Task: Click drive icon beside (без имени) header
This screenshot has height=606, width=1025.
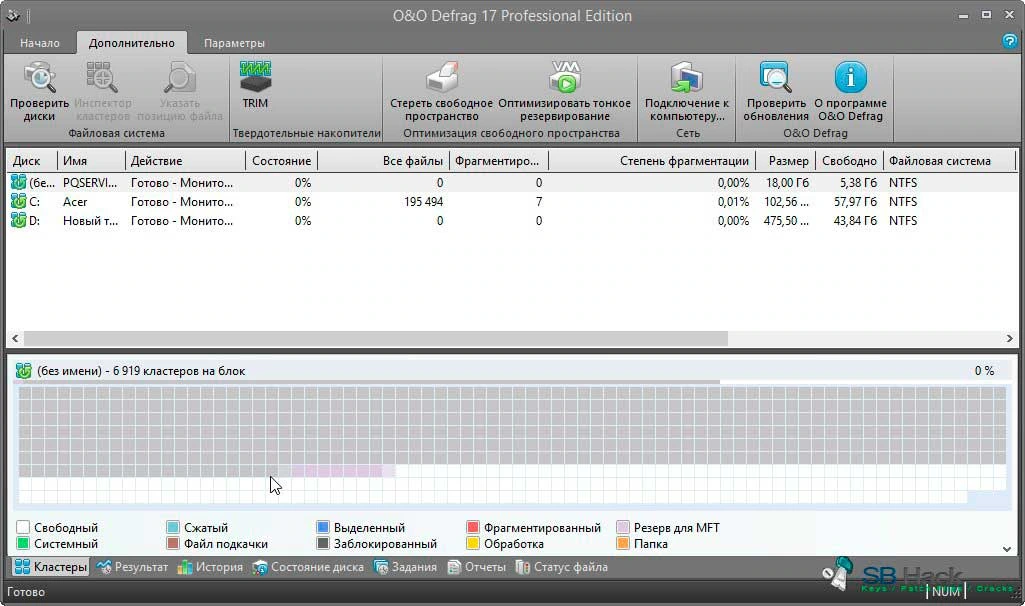Action: point(24,371)
